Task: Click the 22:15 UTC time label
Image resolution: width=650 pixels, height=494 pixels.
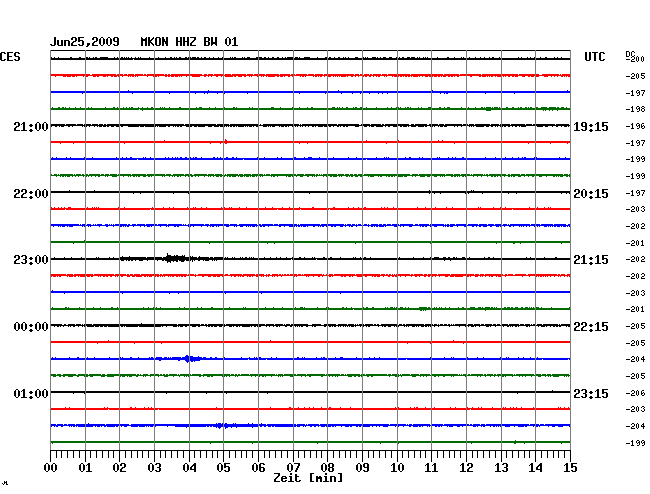Action: 591,327
